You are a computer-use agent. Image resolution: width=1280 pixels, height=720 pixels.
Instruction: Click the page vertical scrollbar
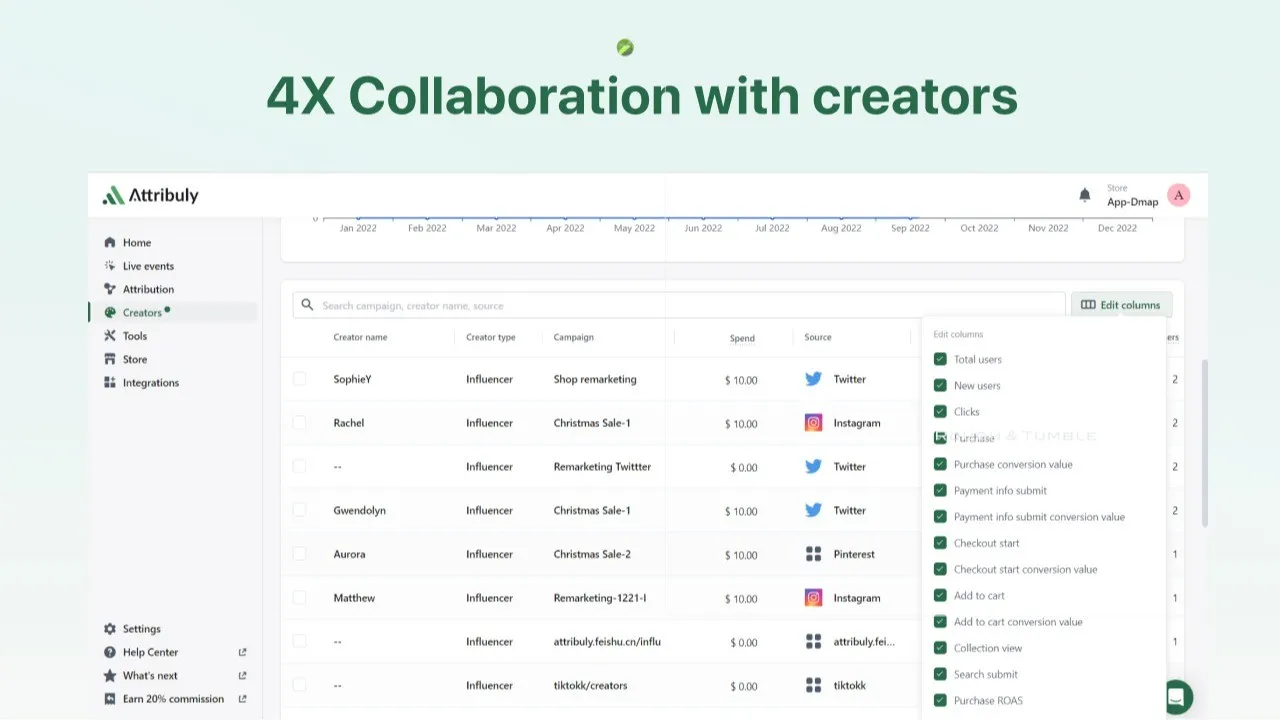(x=1204, y=443)
